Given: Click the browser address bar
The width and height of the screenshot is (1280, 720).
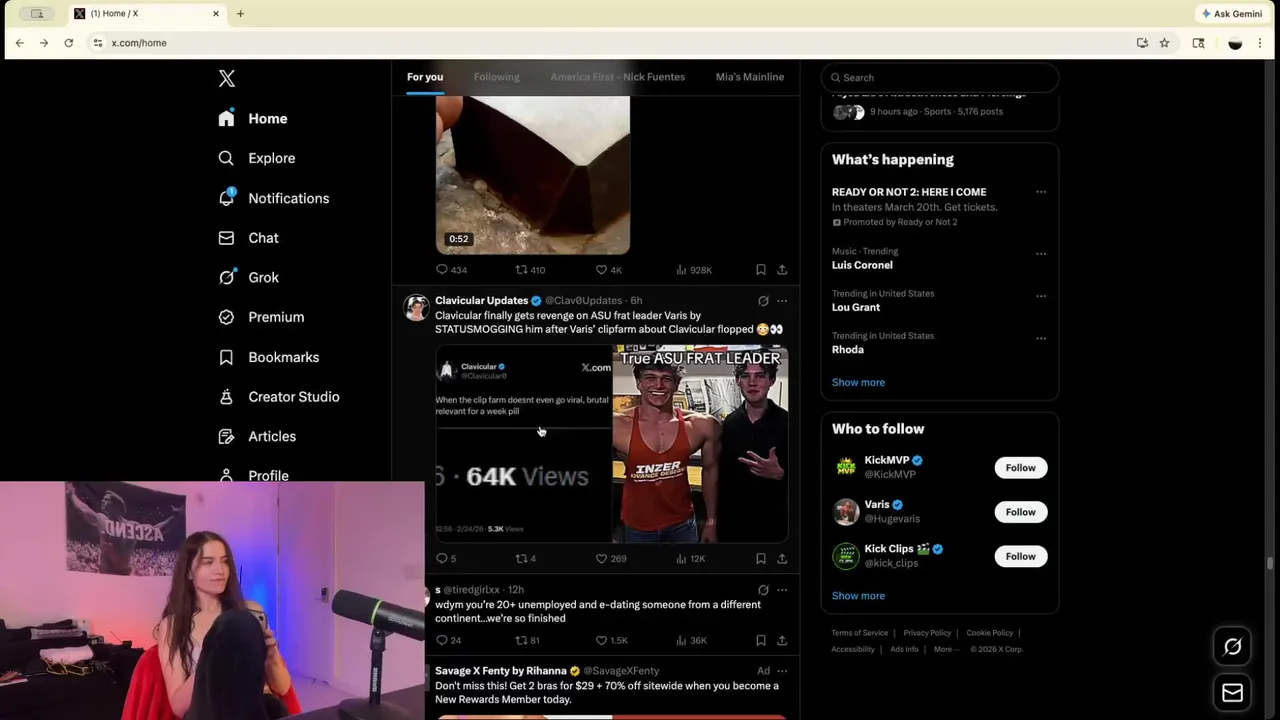Looking at the screenshot, I should click(x=610, y=43).
